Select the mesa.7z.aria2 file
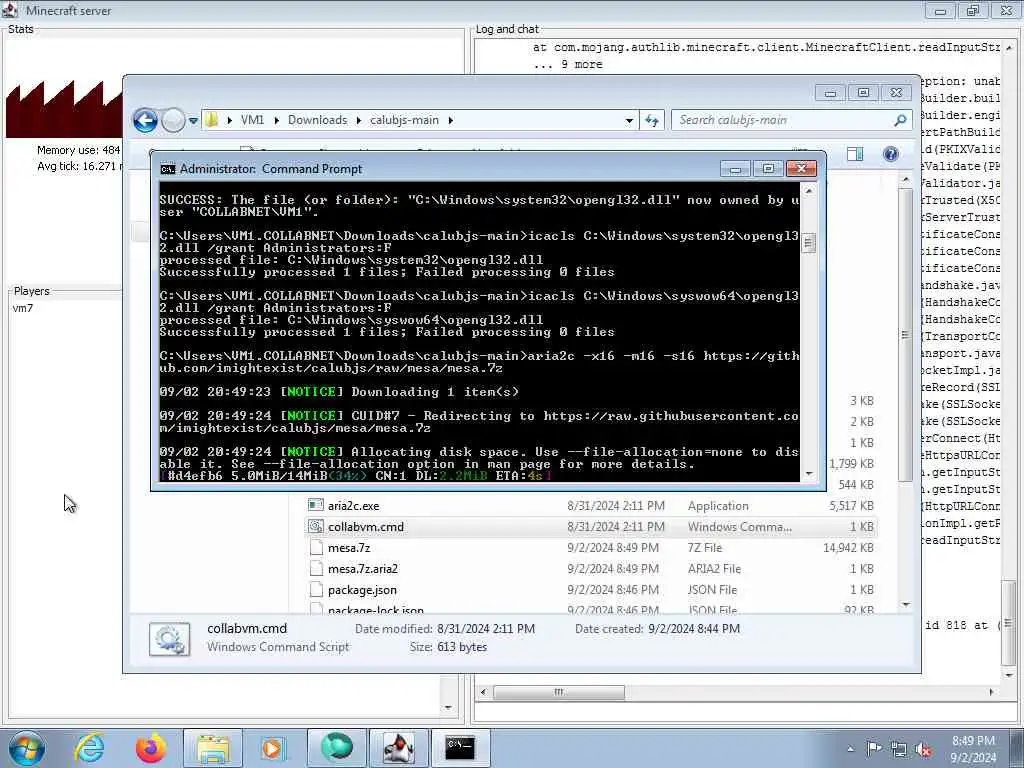The width and height of the screenshot is (1024, 768). 362,569
